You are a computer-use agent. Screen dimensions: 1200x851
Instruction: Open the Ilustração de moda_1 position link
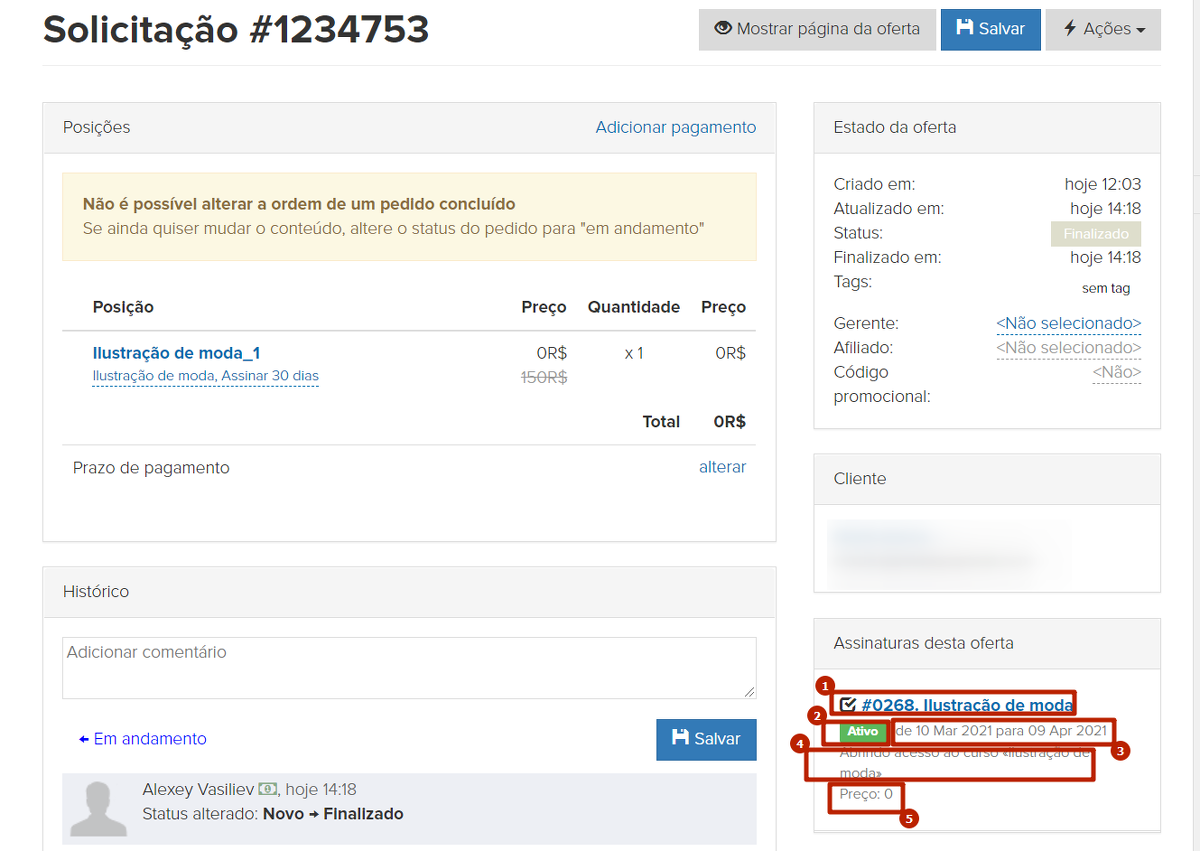176,353
